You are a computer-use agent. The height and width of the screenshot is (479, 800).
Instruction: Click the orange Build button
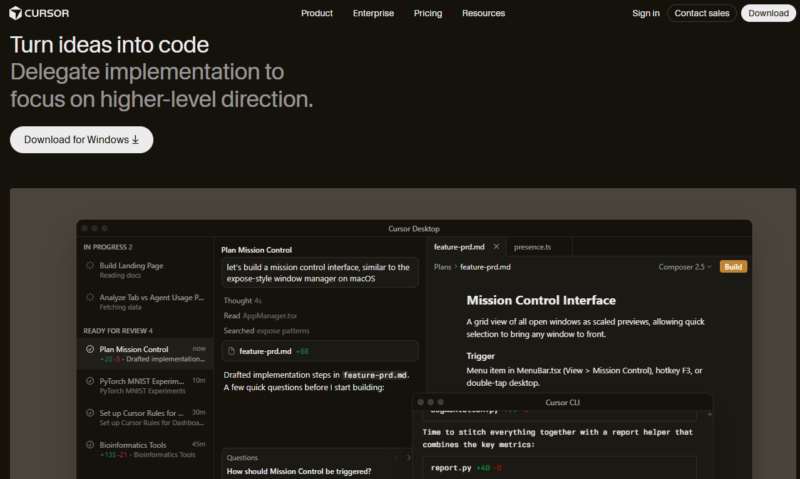733,267
